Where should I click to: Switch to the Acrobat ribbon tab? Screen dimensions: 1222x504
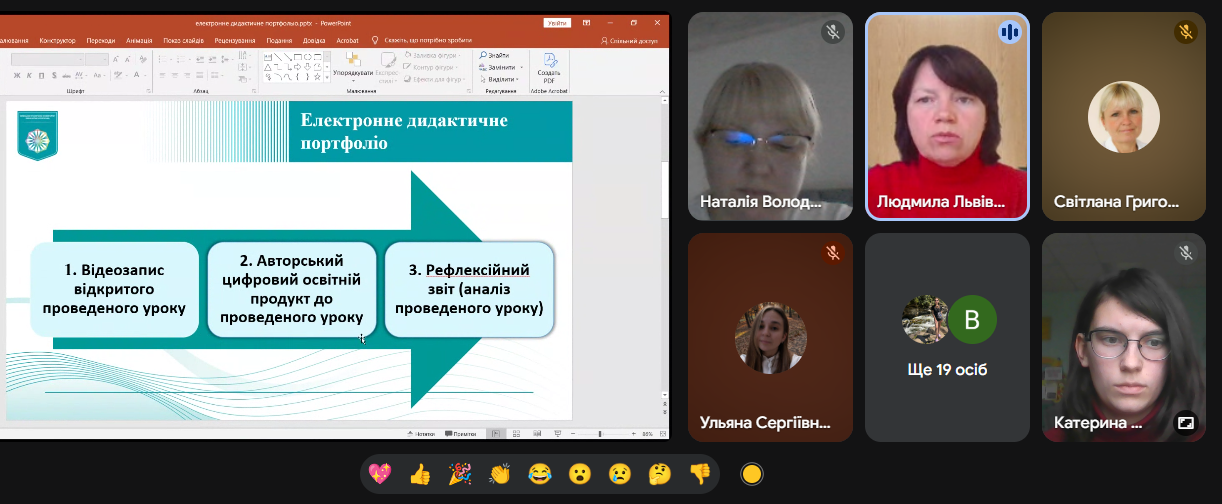click(x=347, y=41)
